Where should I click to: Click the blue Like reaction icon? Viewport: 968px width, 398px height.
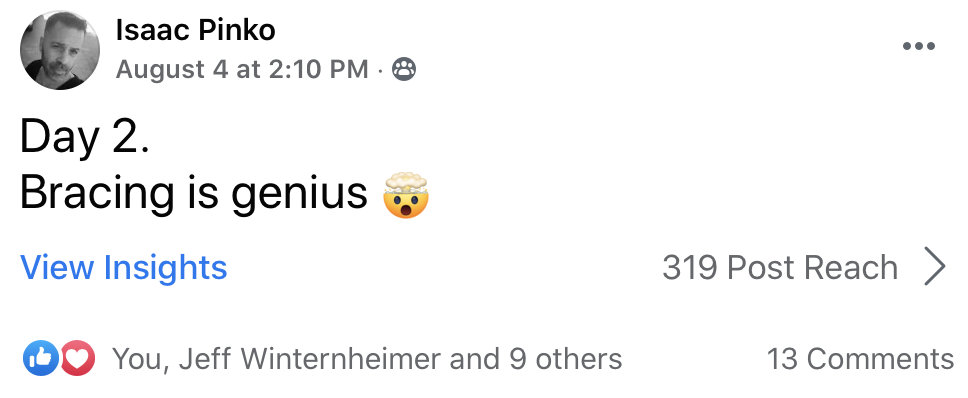(41, 358)
